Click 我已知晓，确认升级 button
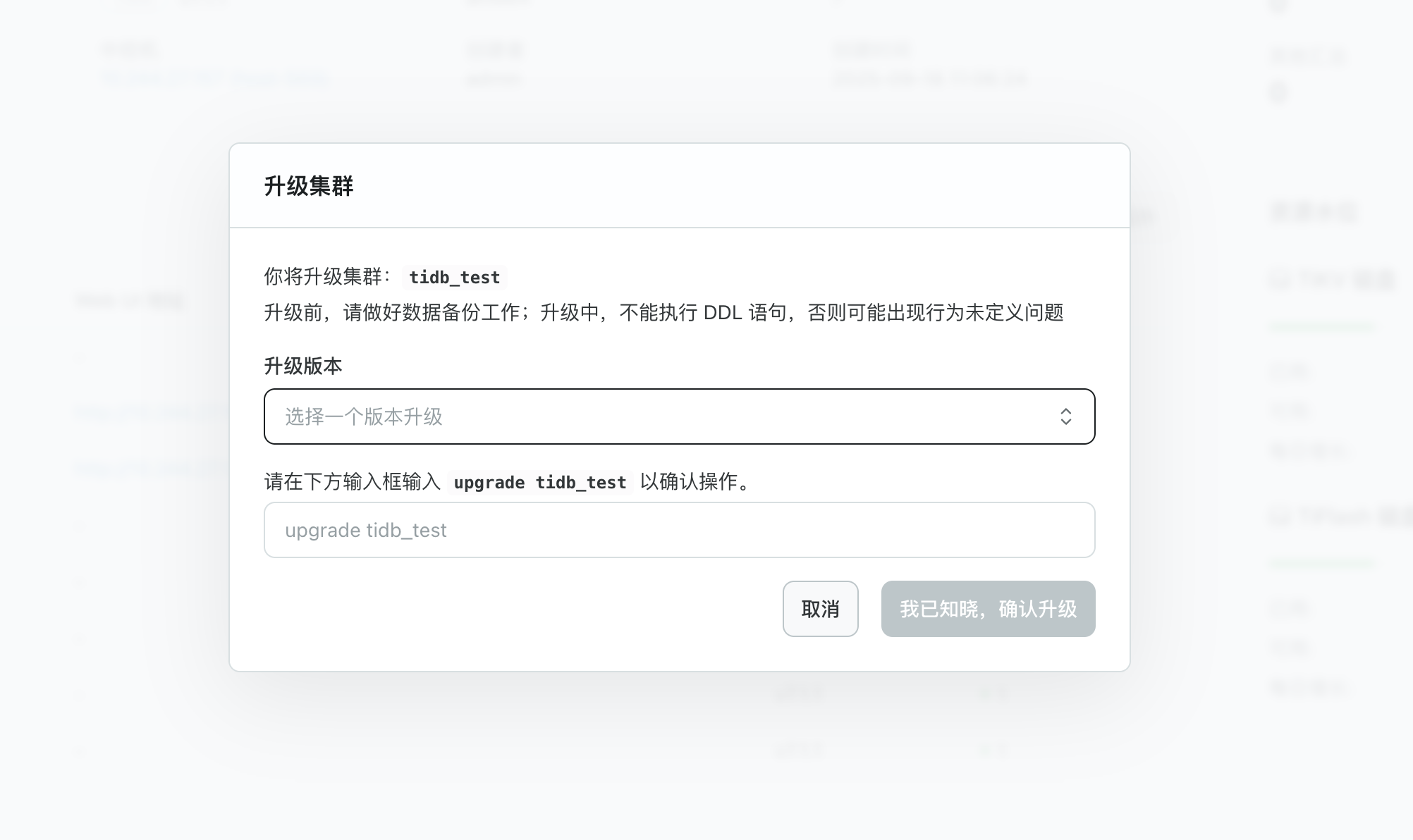Screen dimensions: 1413x840 point(987,609)
